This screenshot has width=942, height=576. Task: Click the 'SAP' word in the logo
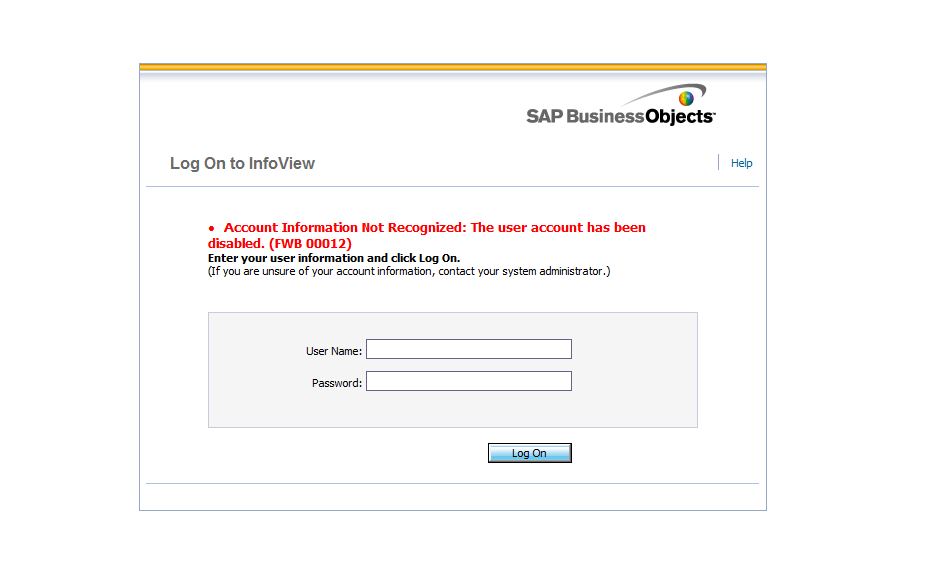[544, 116]
